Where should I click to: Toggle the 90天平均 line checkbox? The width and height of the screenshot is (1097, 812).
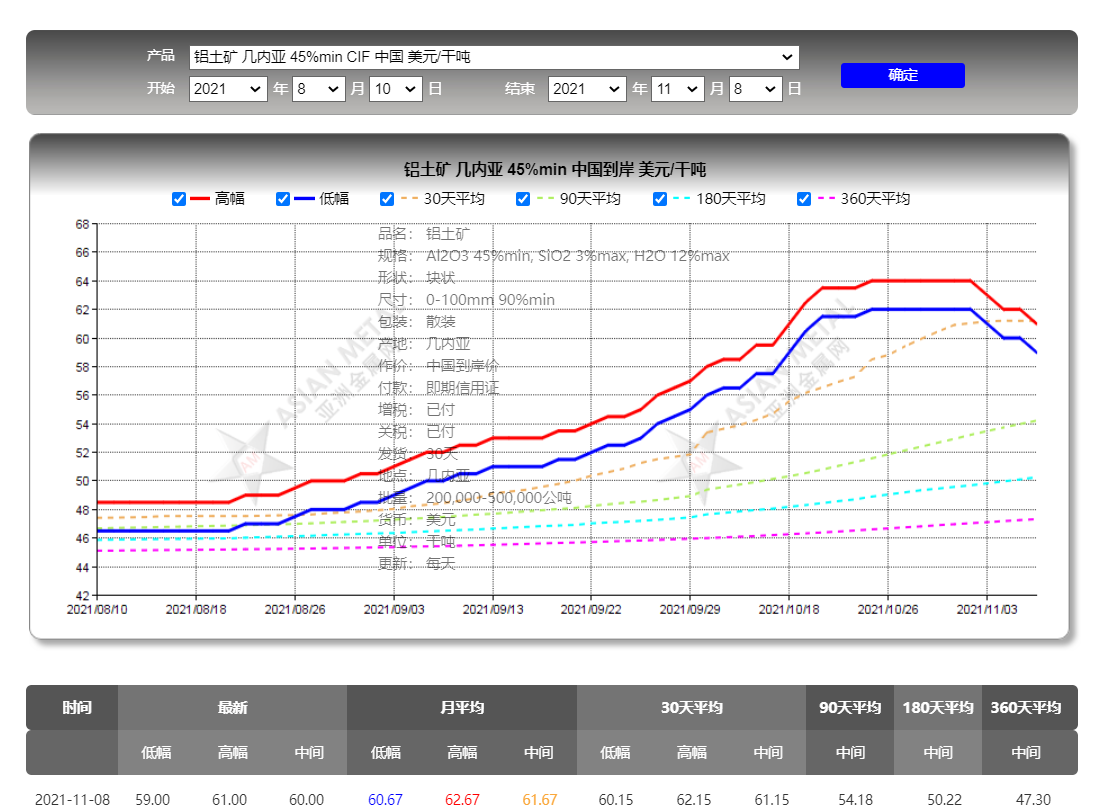pyautogui.click(x=523, y=199)
